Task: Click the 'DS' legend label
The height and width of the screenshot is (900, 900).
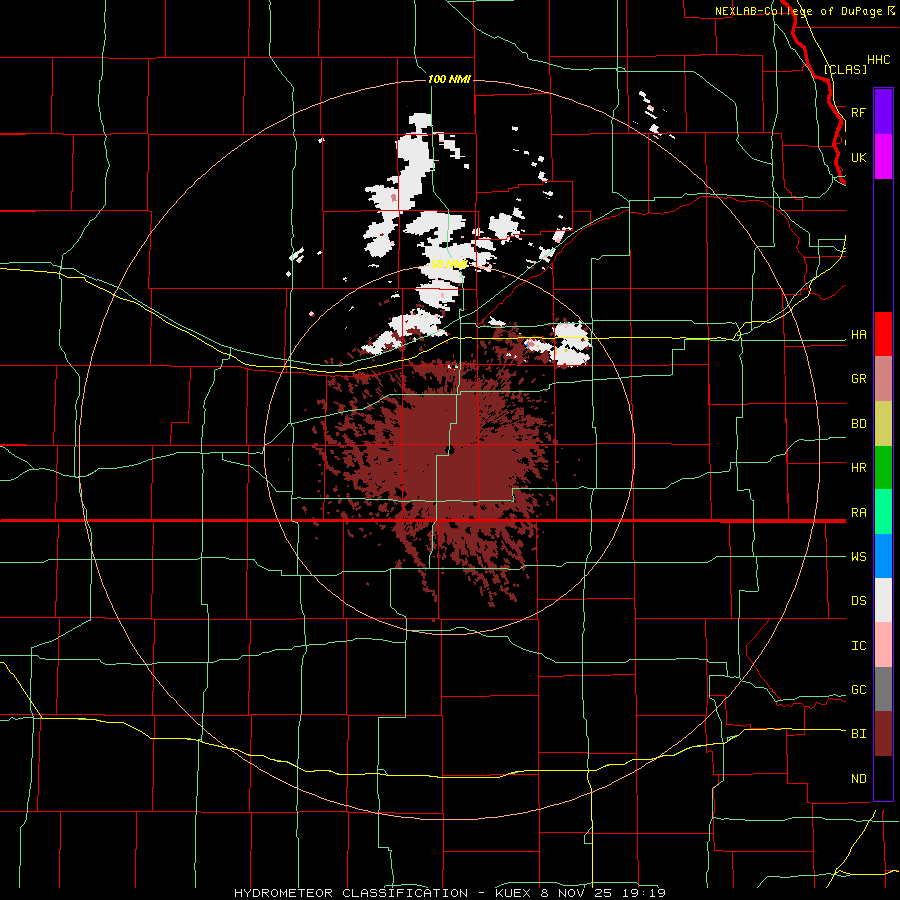Action: pos(858,601)
